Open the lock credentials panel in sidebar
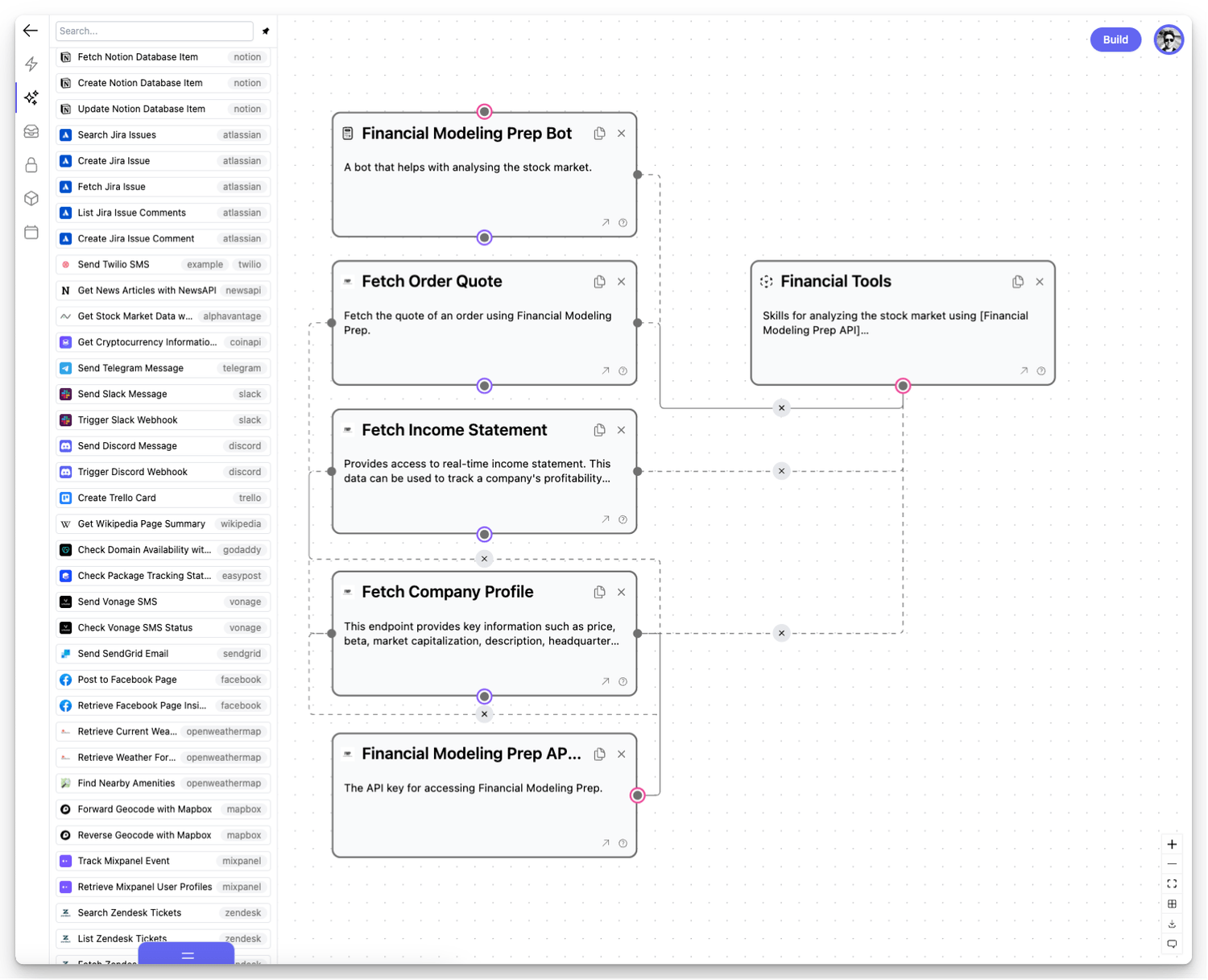1208x980 pixels. point(31,164)
